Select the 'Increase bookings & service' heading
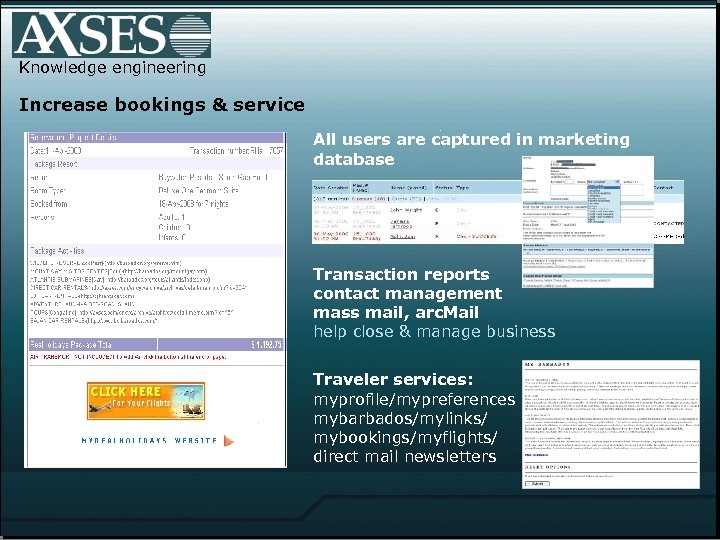This screenshot has height=540, width=720. (162, 105)
